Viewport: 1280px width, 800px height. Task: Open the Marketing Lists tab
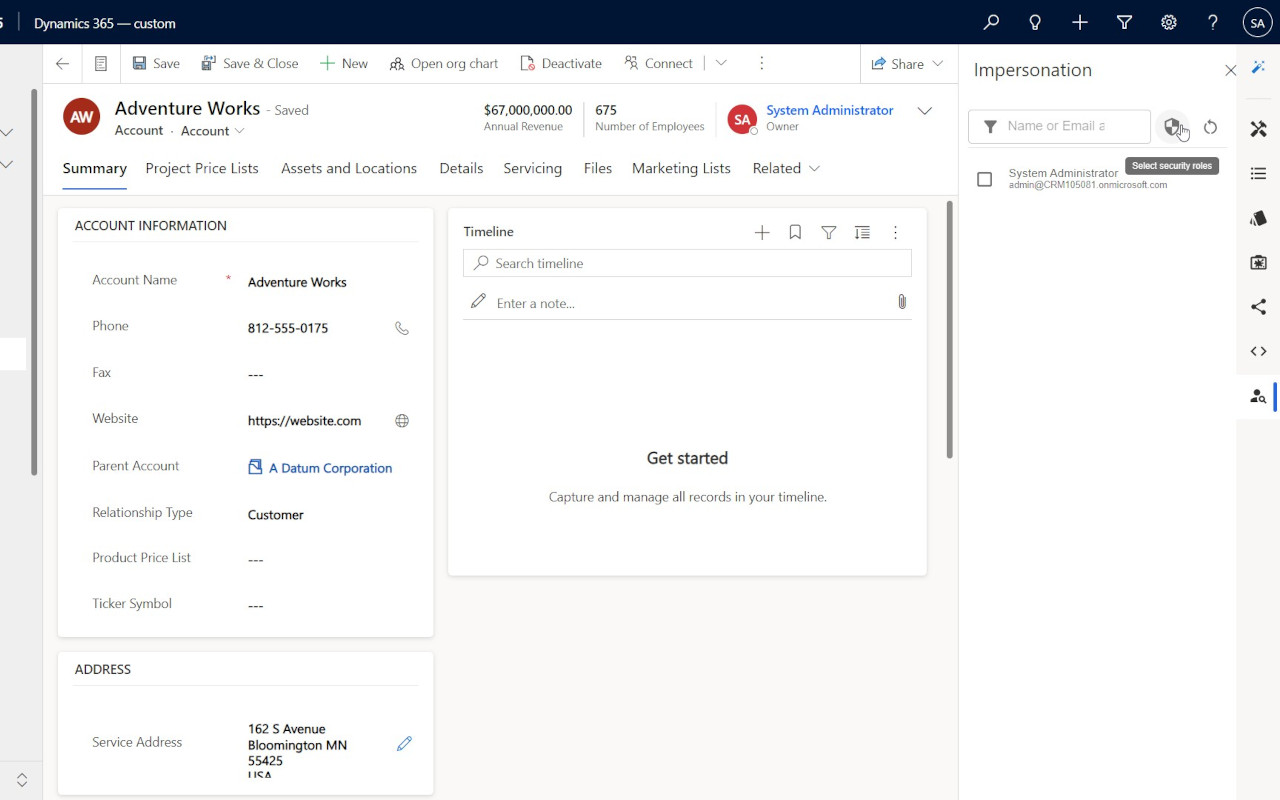tap(681, 168)
